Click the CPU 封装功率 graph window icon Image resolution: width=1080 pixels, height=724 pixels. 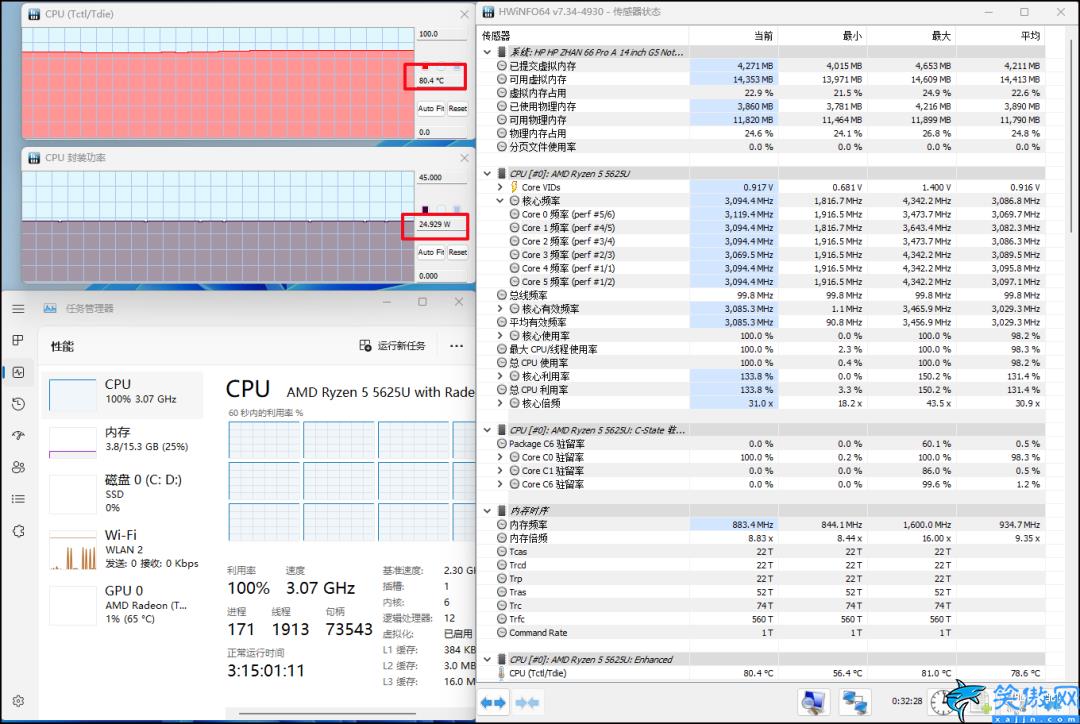click(34, 158)
